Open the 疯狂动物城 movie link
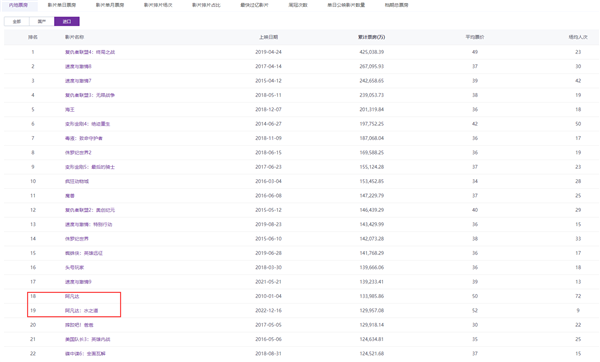 pyautogui.click(x=77, y=181)
